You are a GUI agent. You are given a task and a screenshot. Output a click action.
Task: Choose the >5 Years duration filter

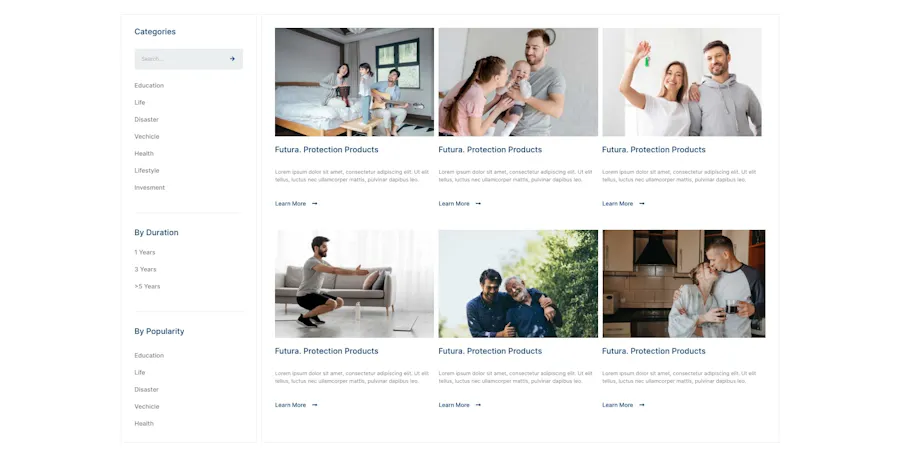click(147, 286)
